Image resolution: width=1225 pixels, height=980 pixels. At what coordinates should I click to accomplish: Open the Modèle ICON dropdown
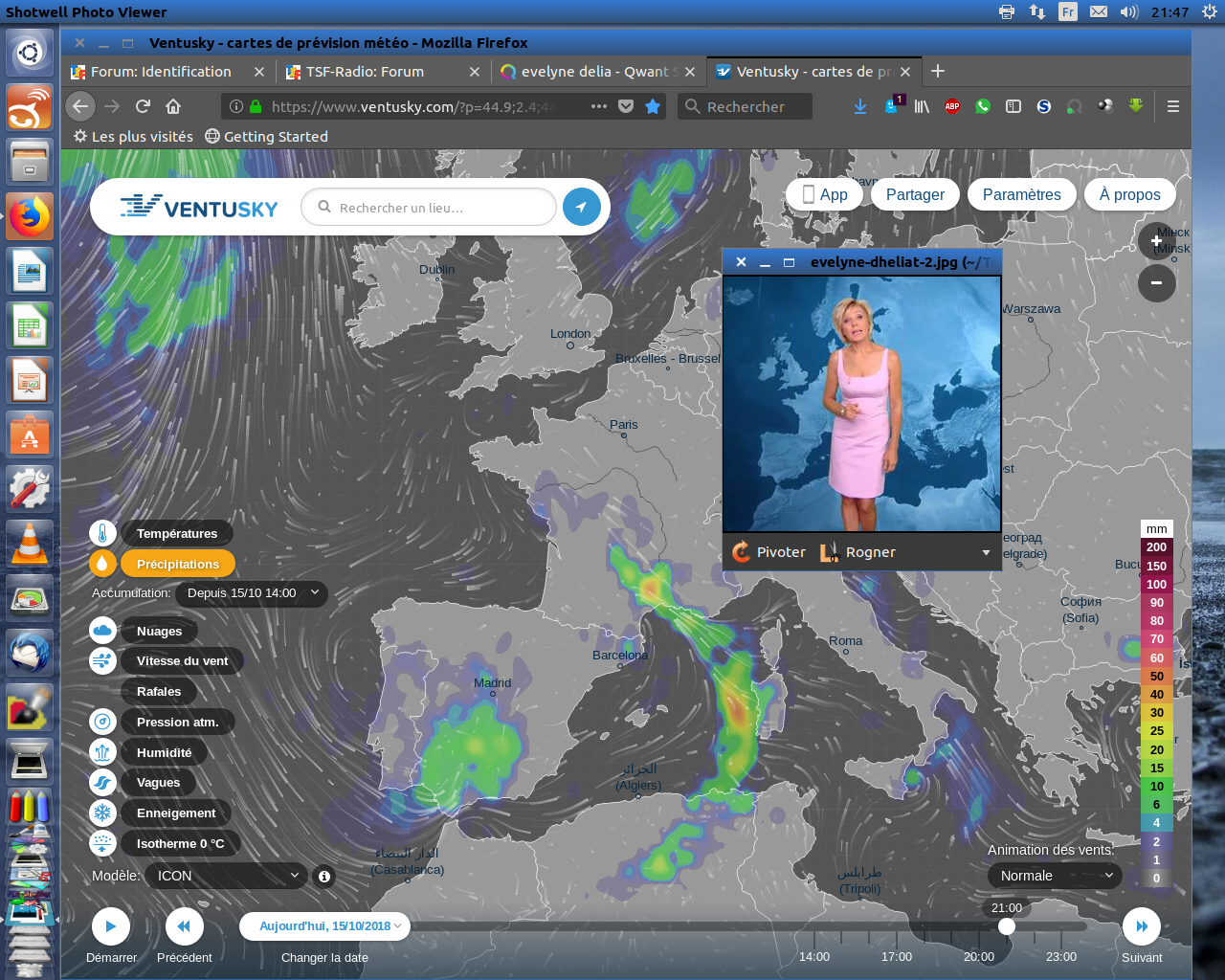point(226,876)
